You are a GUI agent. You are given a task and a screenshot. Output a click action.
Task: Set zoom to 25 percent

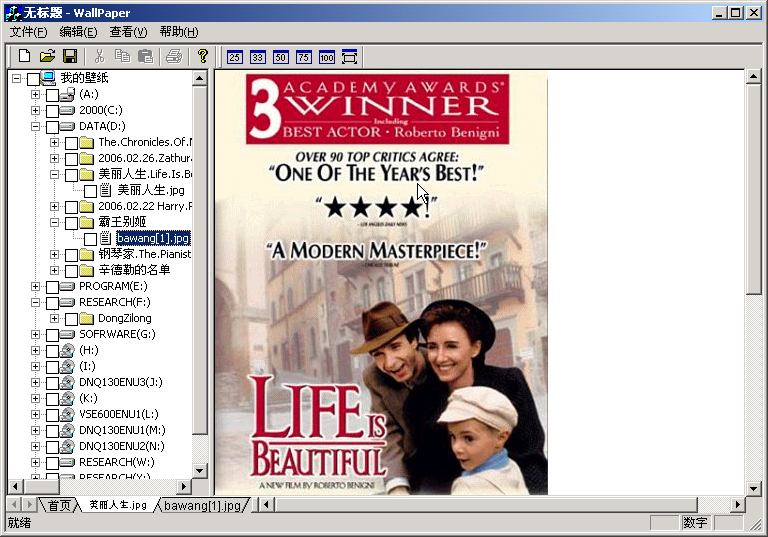click(x=234, y=57)
